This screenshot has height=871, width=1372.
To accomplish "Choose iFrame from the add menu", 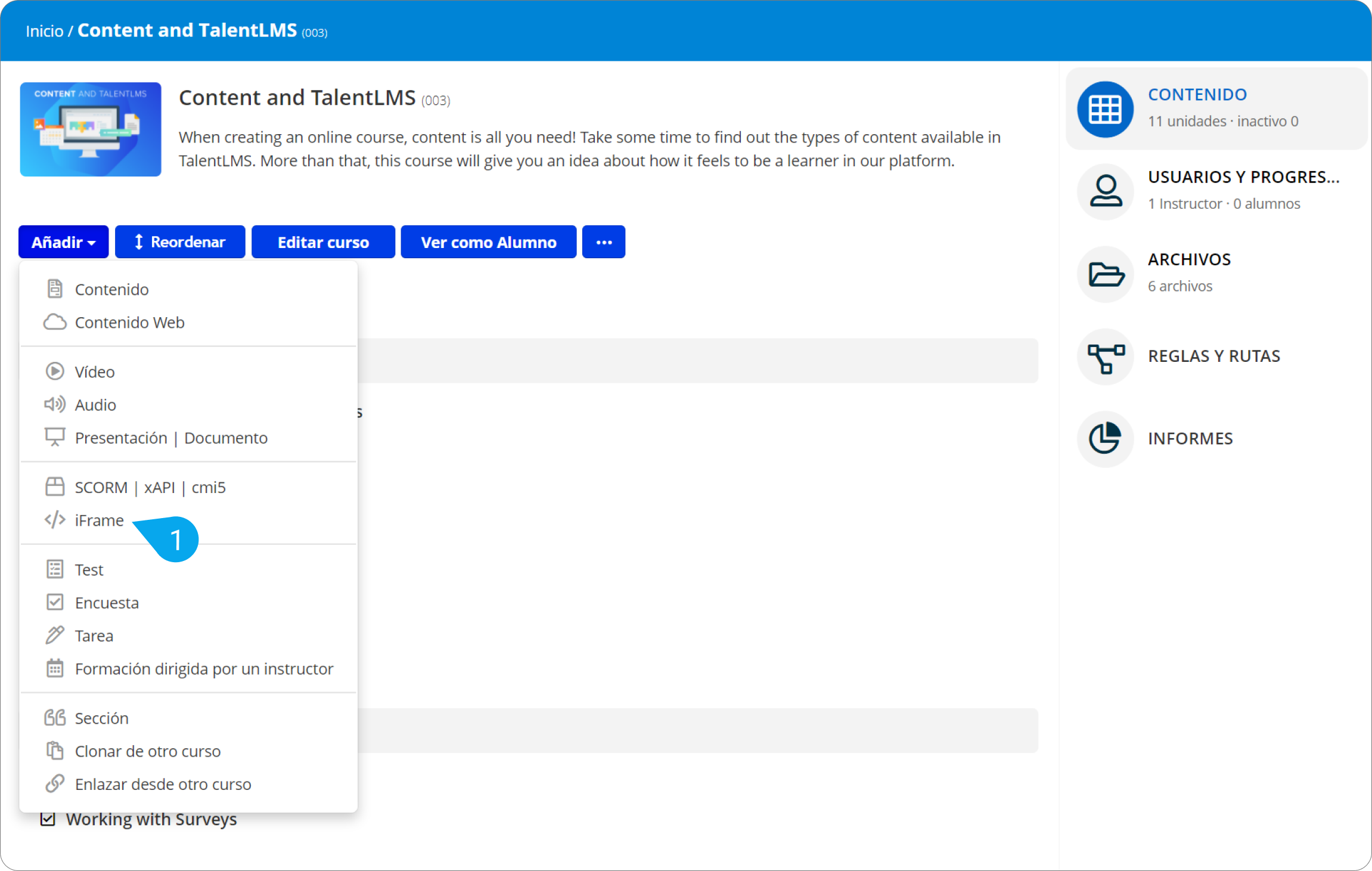I will (x=188, y=520).
